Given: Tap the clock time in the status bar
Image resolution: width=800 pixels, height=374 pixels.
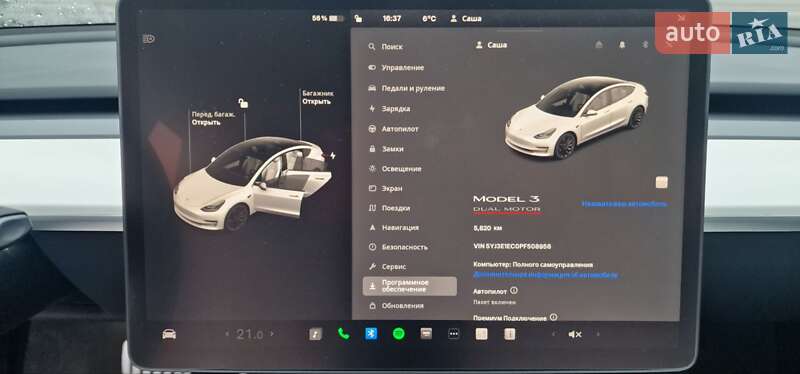Looking at the screenshot, I should tap(392, 18).
